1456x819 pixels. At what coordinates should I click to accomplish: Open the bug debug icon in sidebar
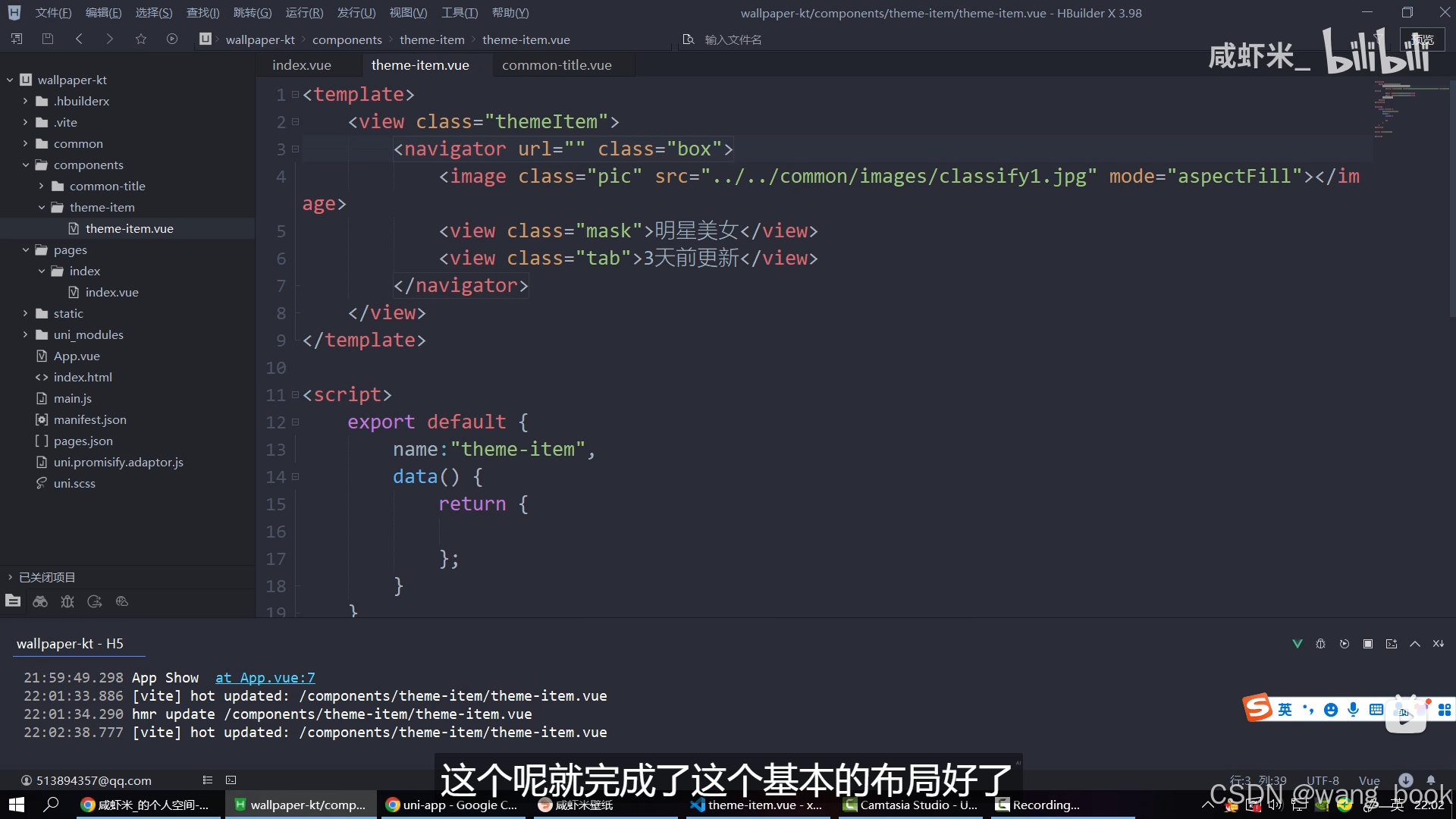tap(67, 601)
